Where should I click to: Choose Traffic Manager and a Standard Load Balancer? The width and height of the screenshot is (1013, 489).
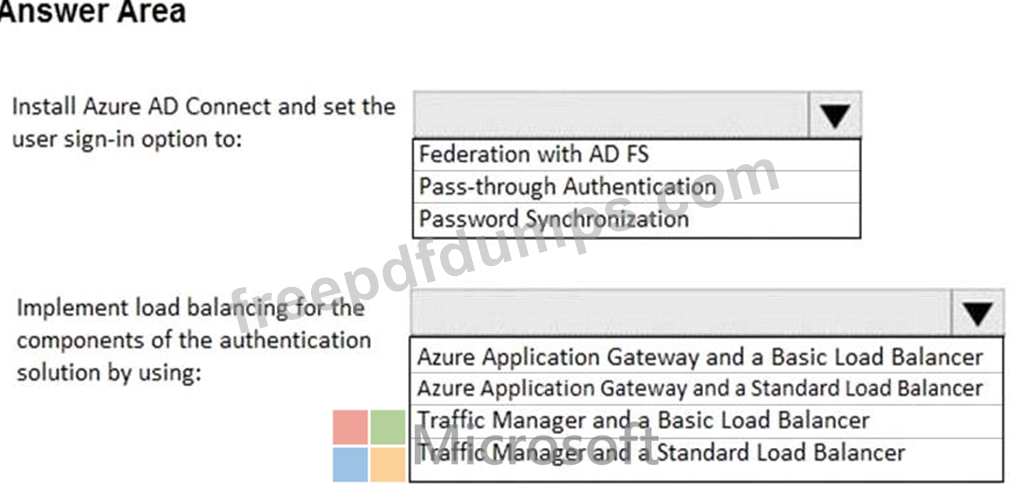706,453
